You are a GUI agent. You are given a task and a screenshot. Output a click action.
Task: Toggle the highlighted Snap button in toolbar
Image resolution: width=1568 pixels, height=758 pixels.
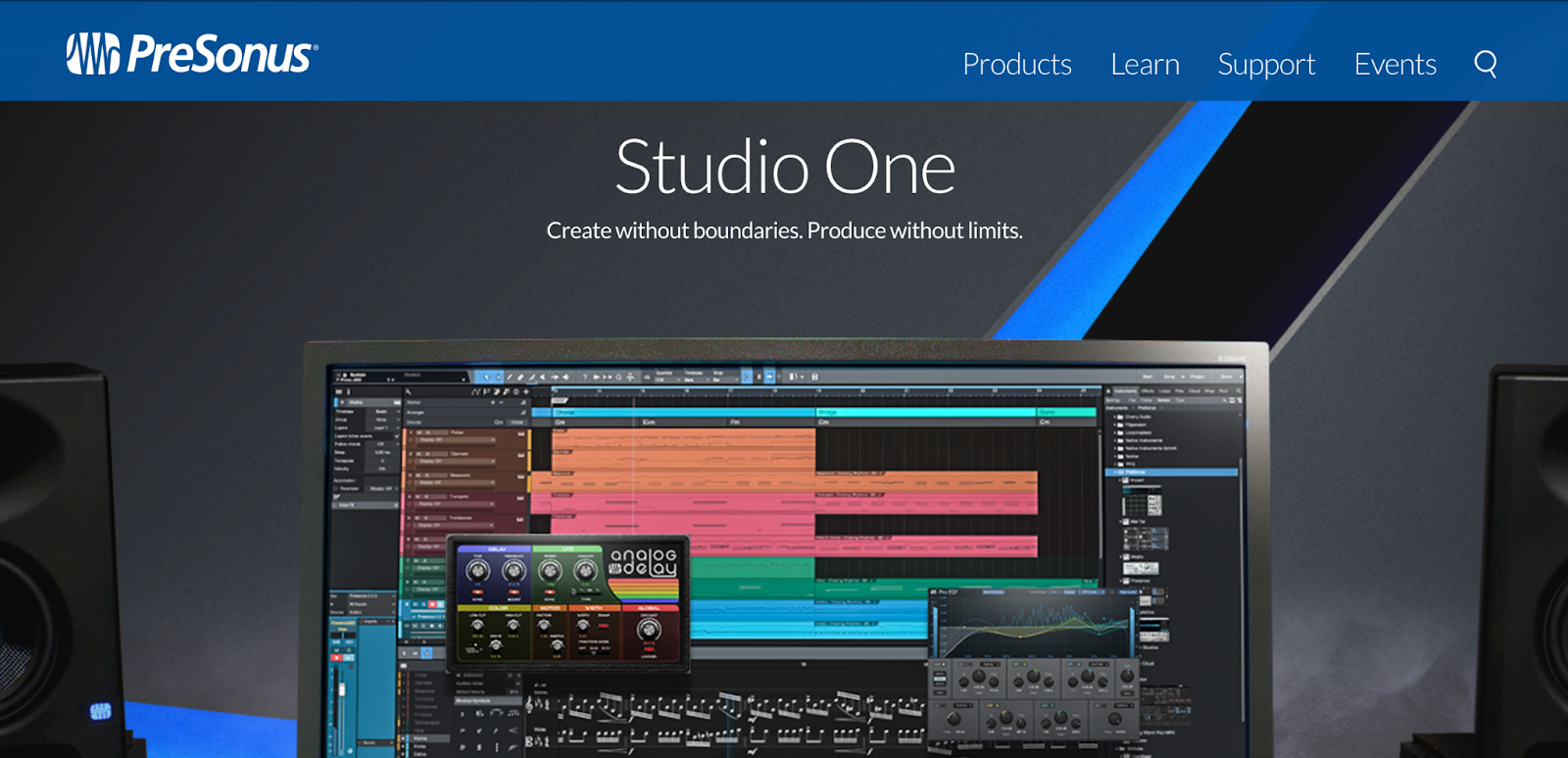click(x=748, y=377)
